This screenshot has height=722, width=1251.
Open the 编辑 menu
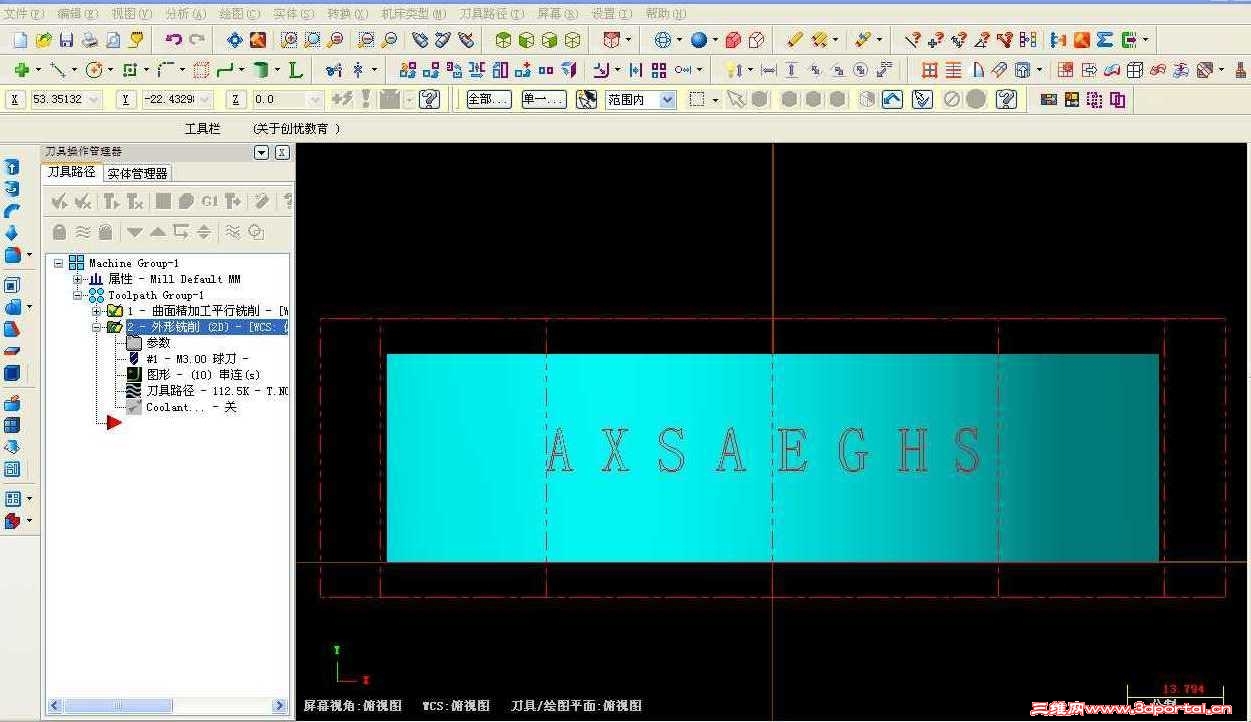pos(78,13)
